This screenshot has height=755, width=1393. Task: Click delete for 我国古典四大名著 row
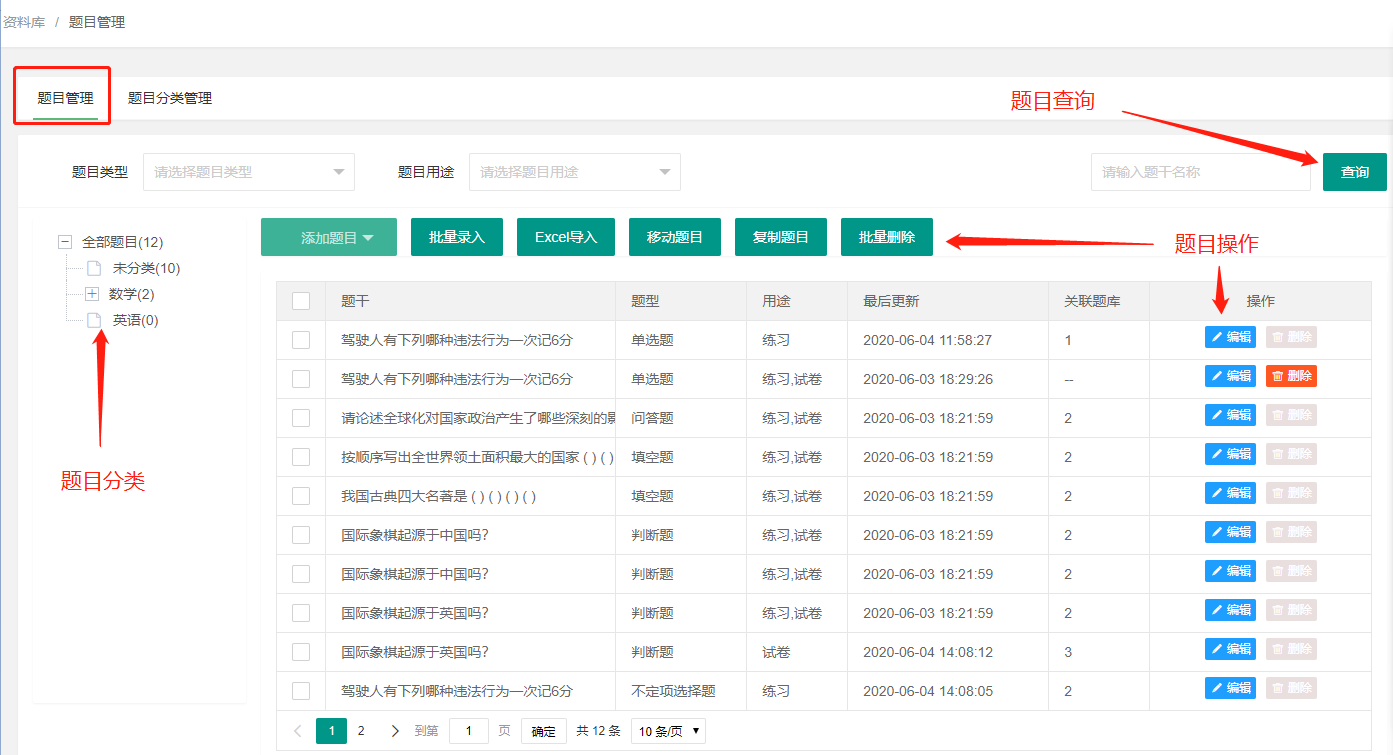click(1291, 493)
